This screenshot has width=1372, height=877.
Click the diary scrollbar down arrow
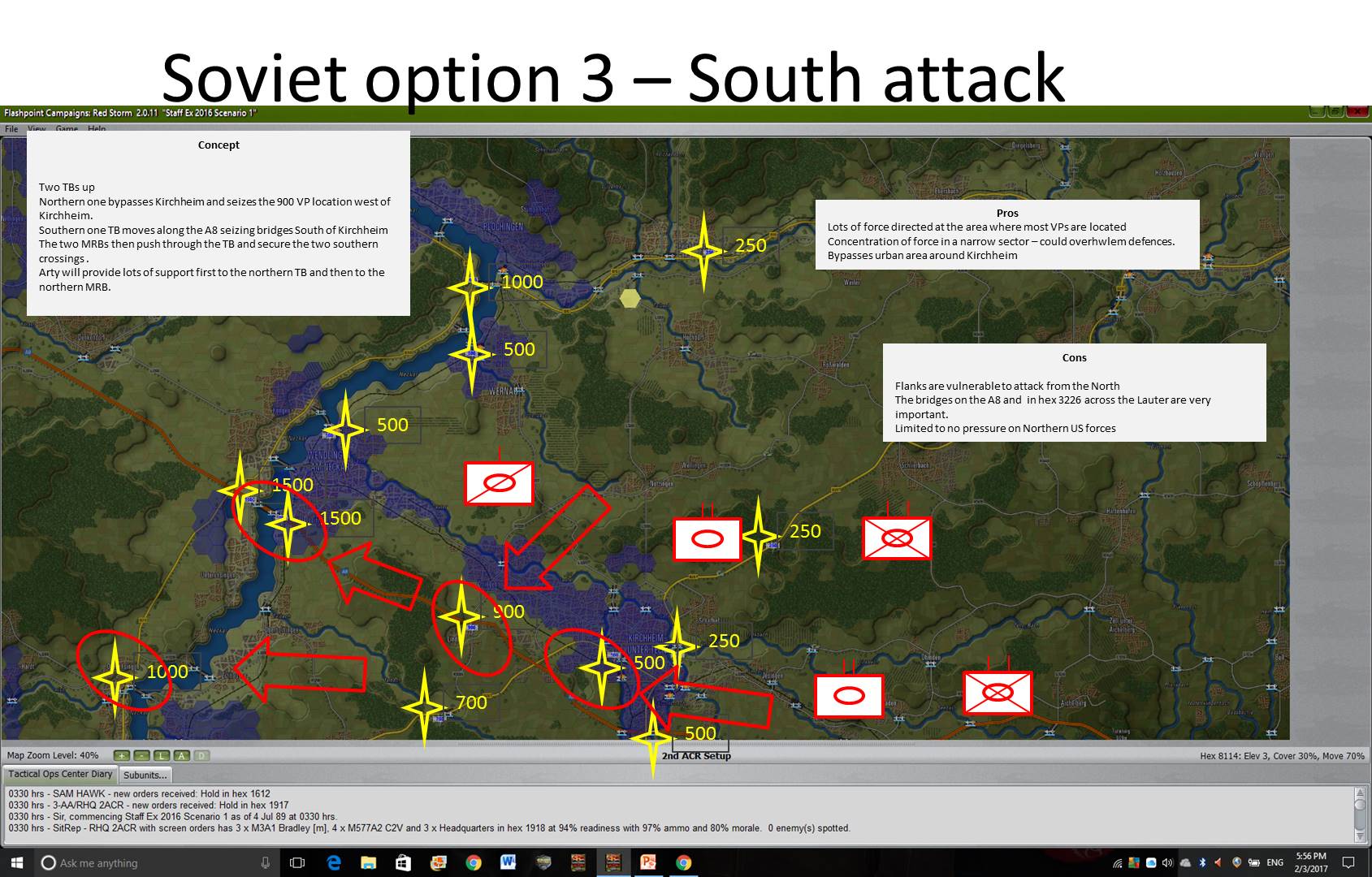1360,837
